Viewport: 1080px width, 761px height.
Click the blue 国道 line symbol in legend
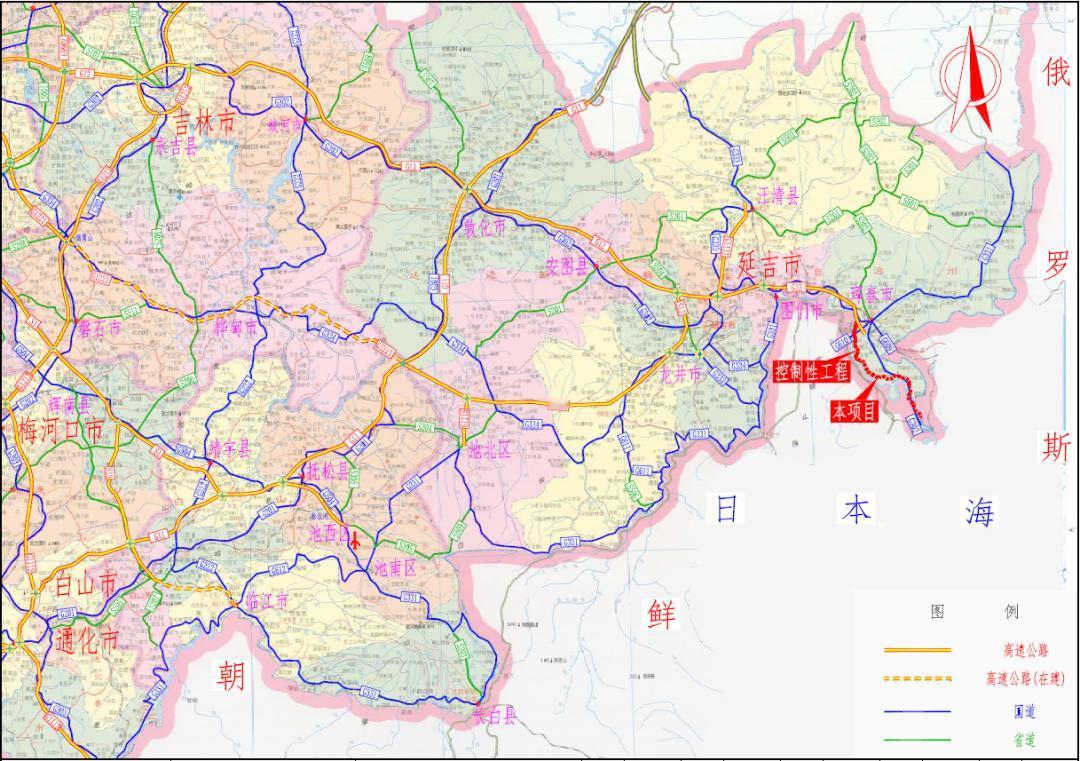[916, 711]
